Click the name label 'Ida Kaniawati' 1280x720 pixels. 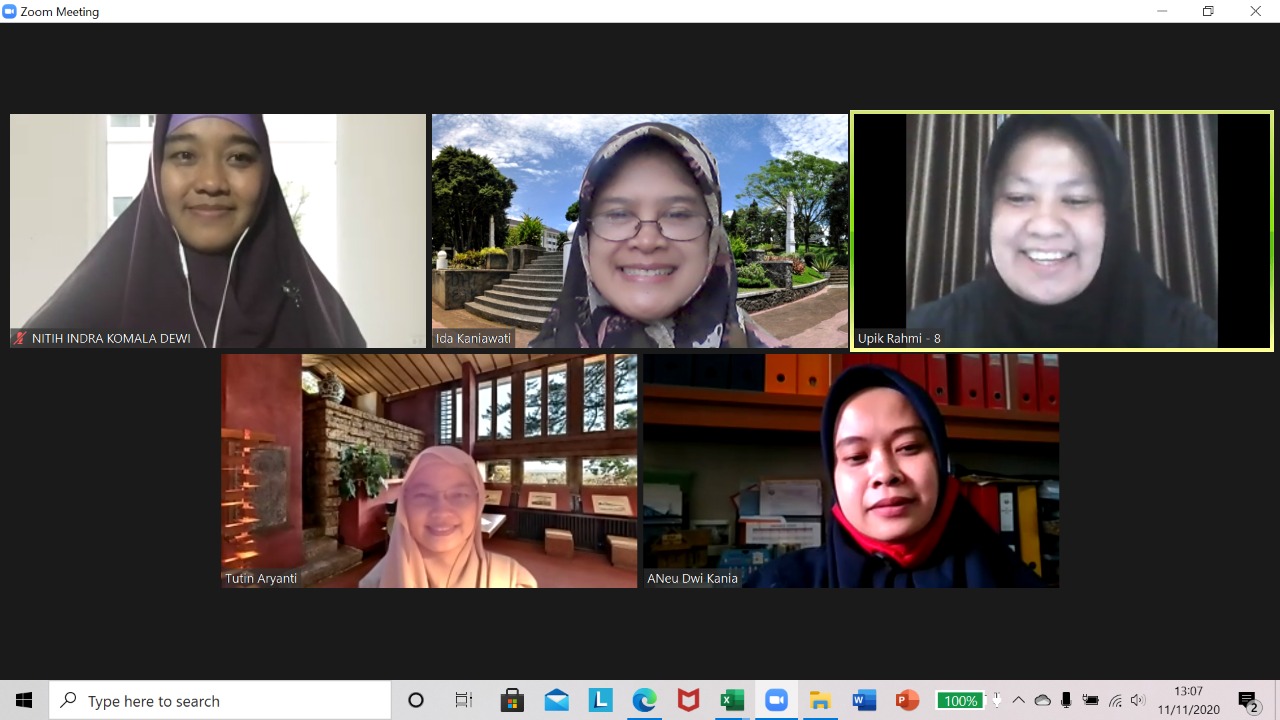473,338
